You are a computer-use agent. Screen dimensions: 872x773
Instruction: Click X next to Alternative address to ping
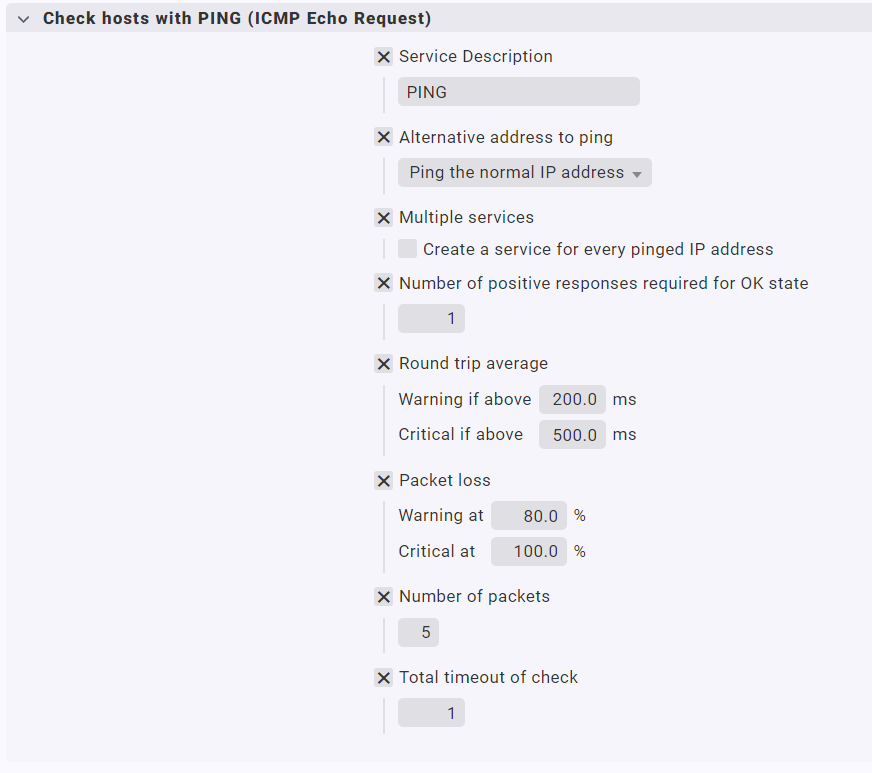click(383, 138)
